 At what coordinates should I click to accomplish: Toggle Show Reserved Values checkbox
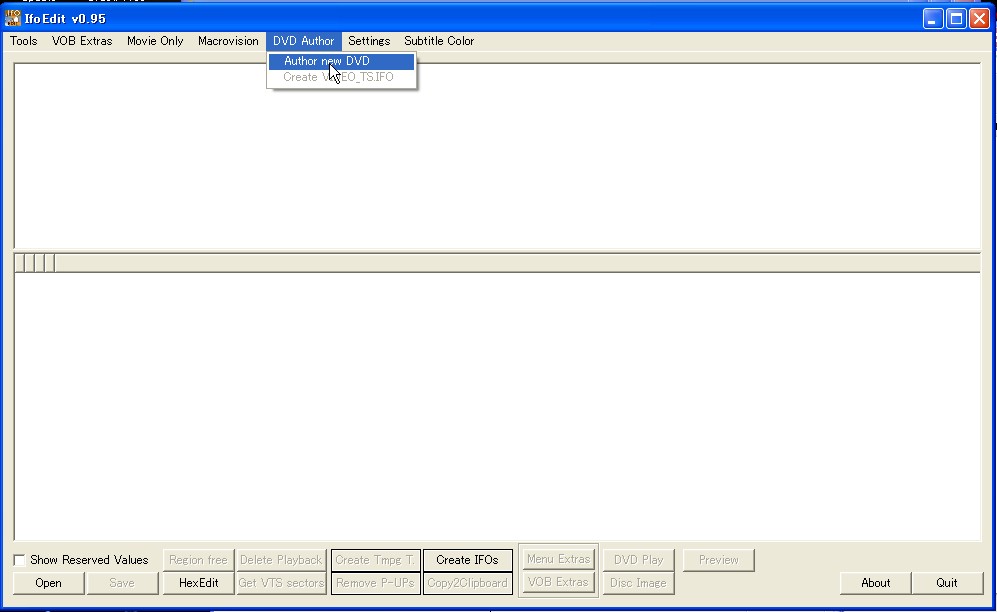pos(20,560)
